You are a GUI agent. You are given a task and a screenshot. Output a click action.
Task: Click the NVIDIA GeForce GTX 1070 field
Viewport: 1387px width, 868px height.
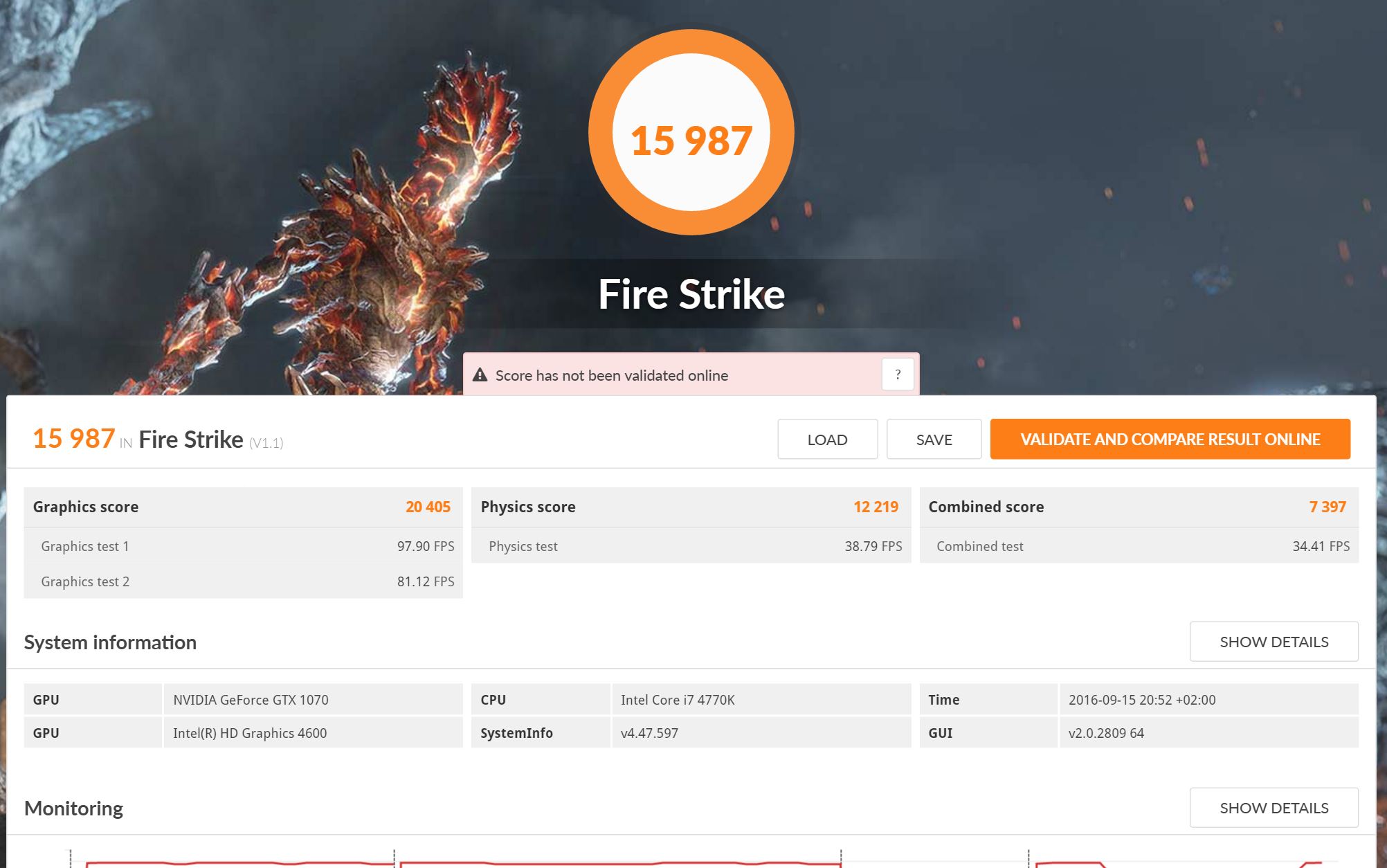(312, 700)
